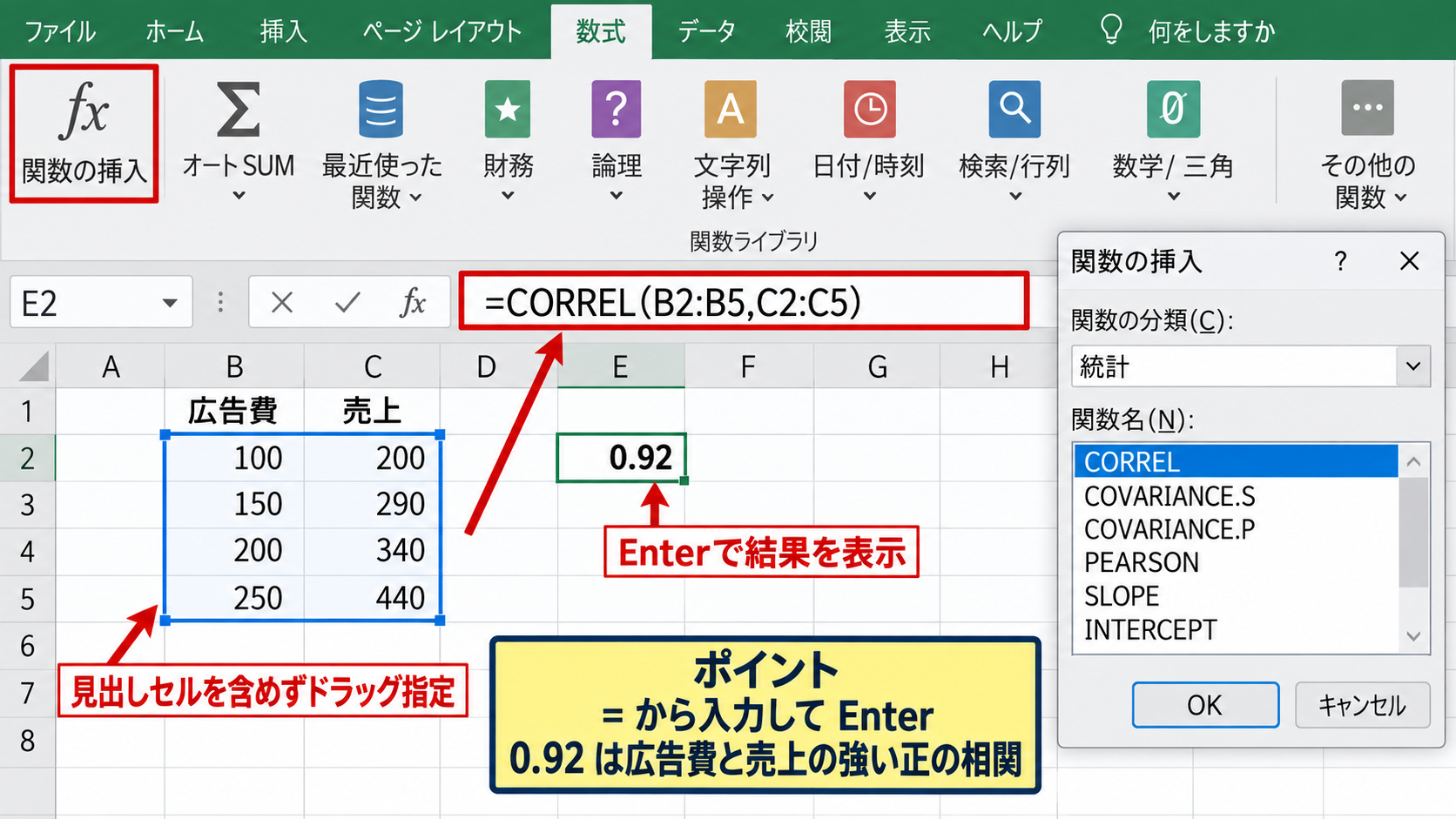Switch to the 表示 tab
The width and height of the screenshot is (1456, 819).
(907, 31)
